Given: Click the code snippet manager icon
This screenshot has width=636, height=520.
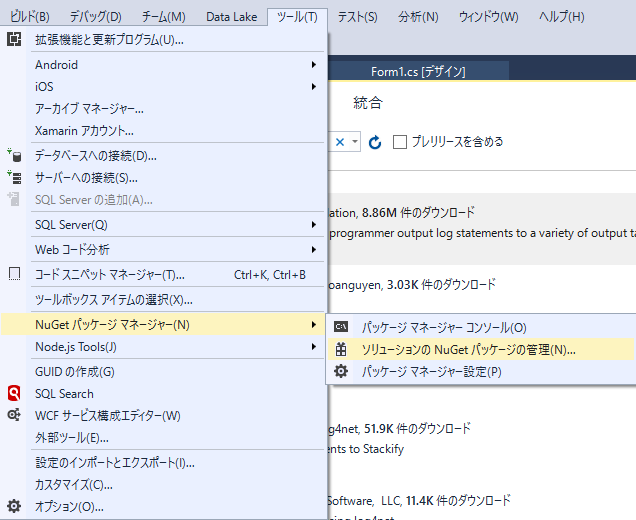Looking at the screenshot, I should pos(14,274).
